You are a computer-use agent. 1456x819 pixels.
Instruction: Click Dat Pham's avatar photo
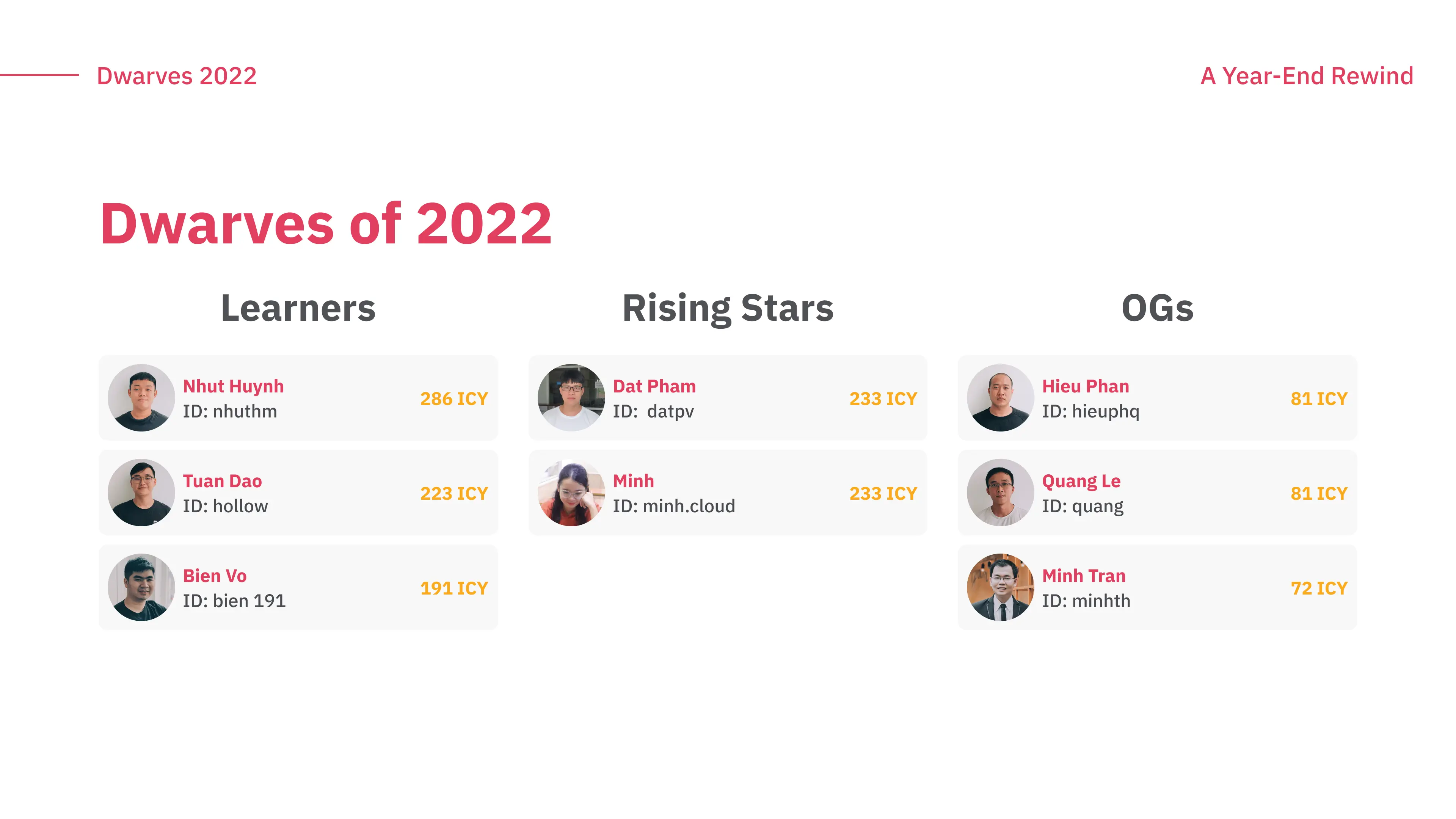(571, 398)
